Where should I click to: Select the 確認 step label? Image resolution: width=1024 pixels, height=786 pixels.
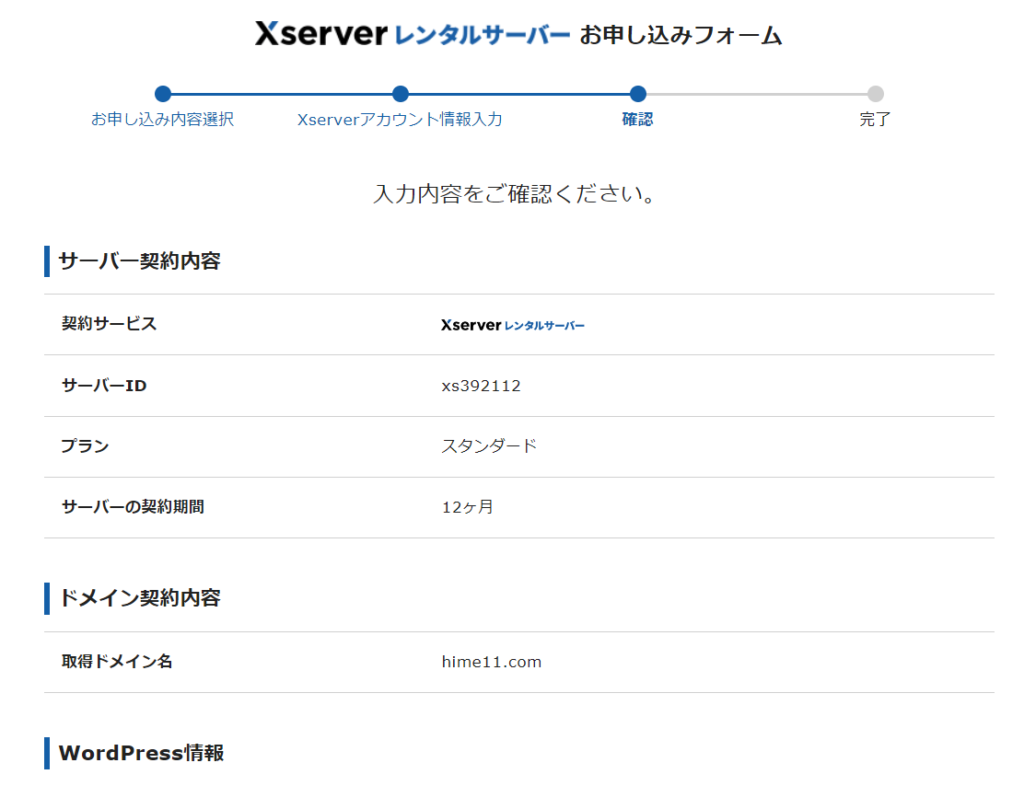[x=638, y=120]
